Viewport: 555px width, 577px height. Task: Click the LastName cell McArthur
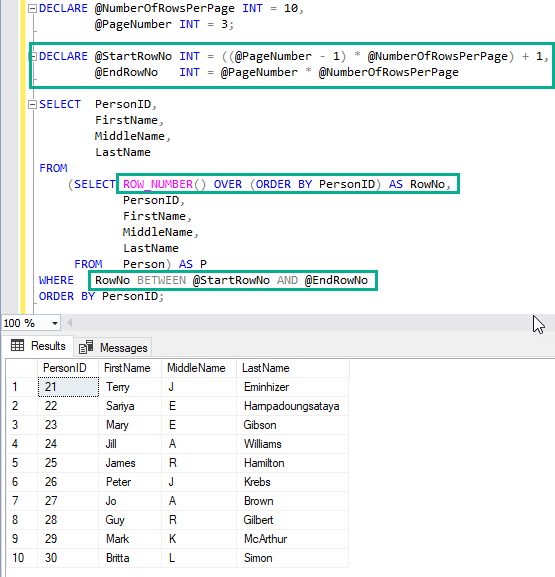point(293,539)
